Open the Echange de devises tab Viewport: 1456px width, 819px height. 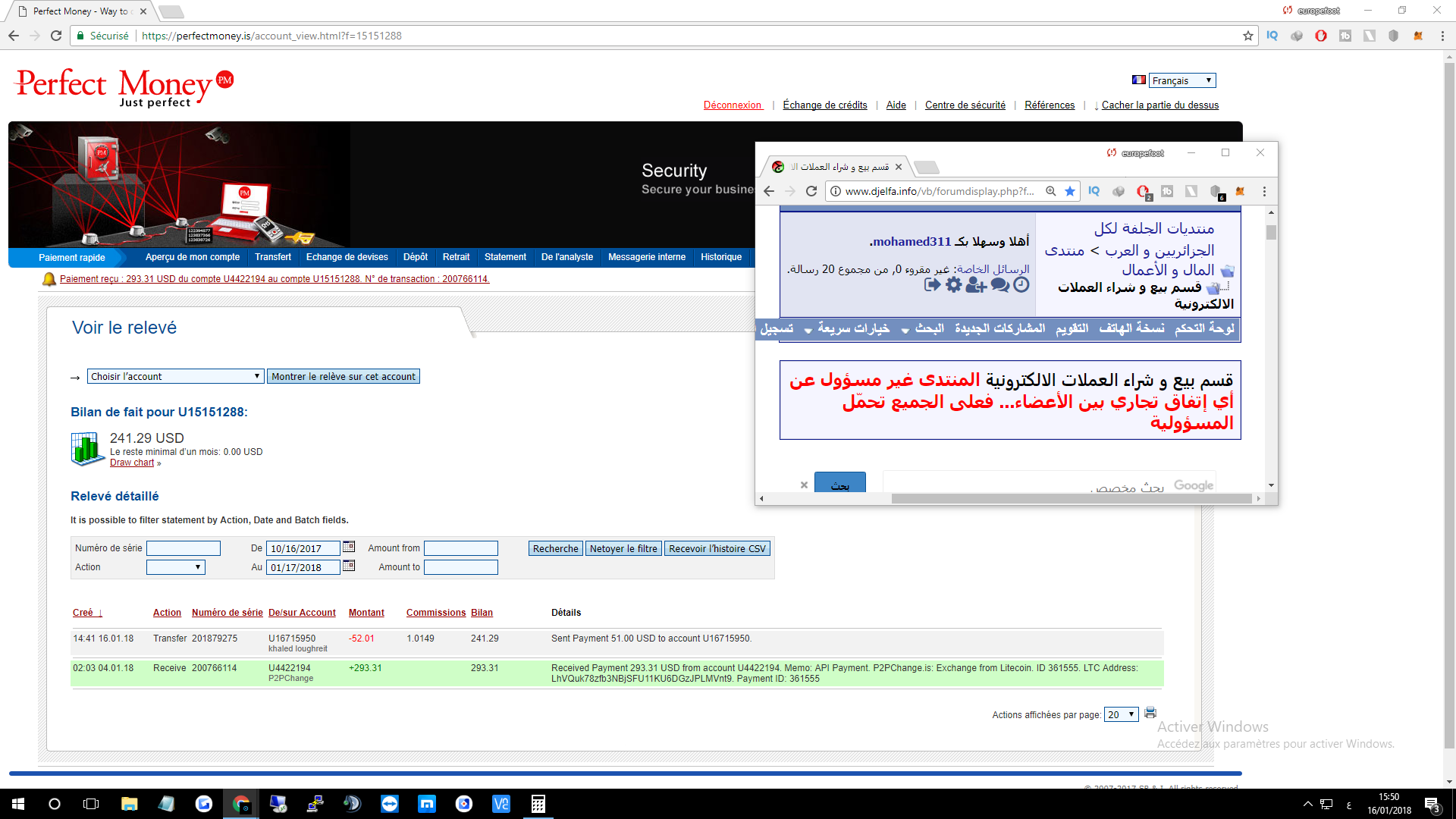[x=347, y=257]
